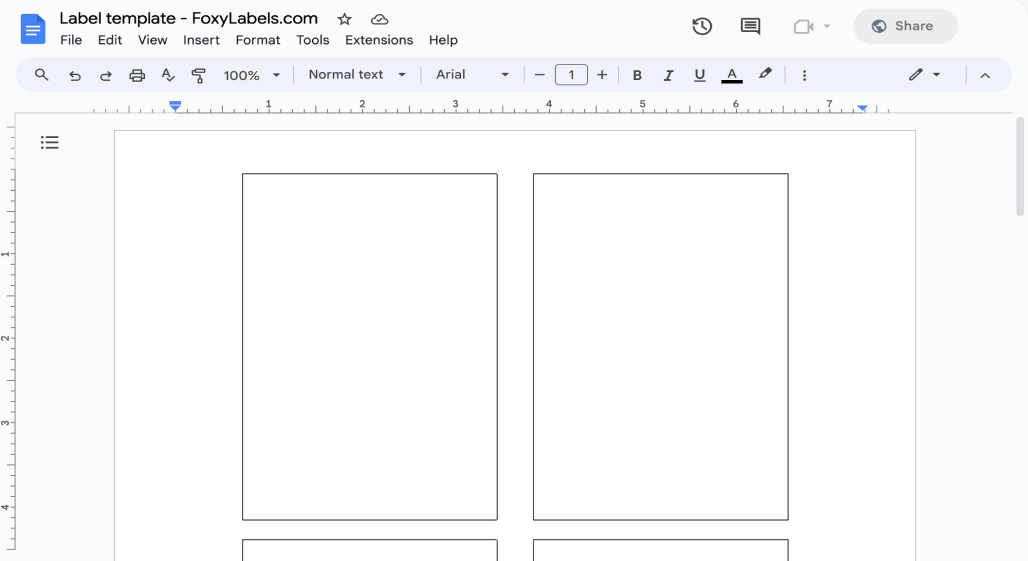
Task: Activate the paint format tool
Action: click(198, 75)
